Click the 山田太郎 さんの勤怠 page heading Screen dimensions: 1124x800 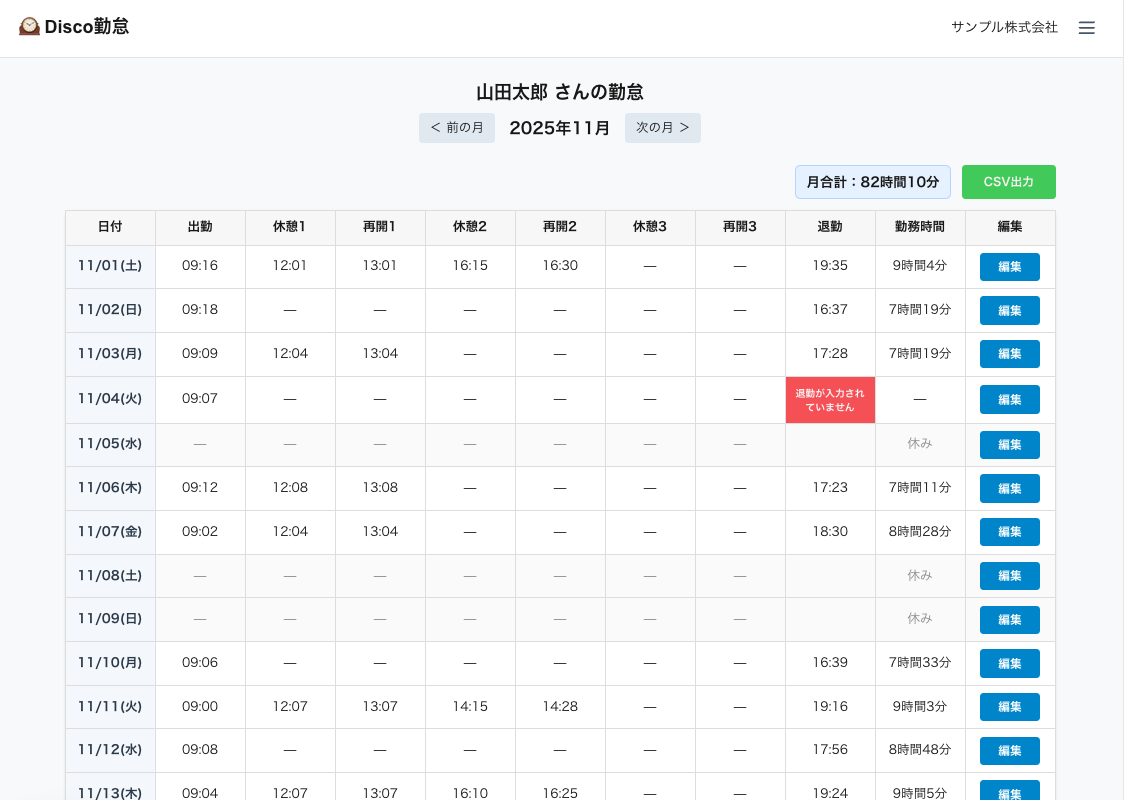coord(560,92)
